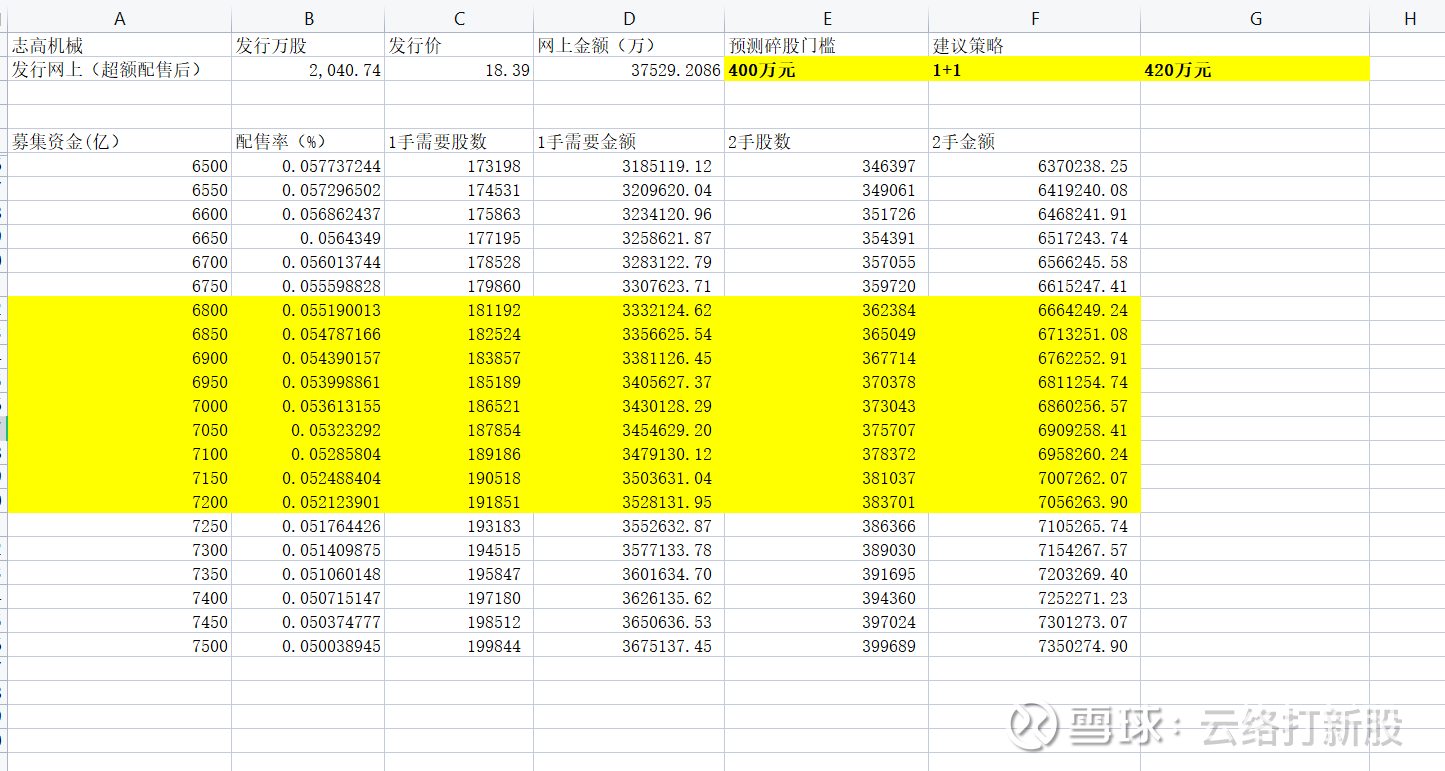Select the cell with 0.050038945
Screen dimensions: 1445x771
pos(308,646)
